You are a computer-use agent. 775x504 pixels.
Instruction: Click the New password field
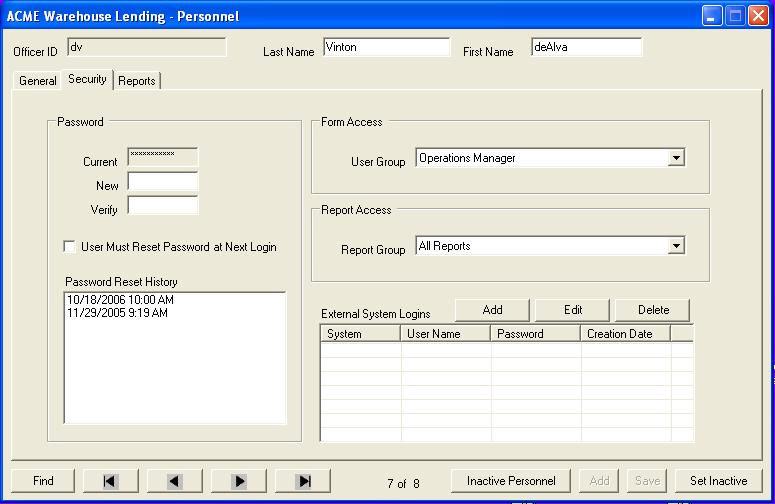pos(163,181)
